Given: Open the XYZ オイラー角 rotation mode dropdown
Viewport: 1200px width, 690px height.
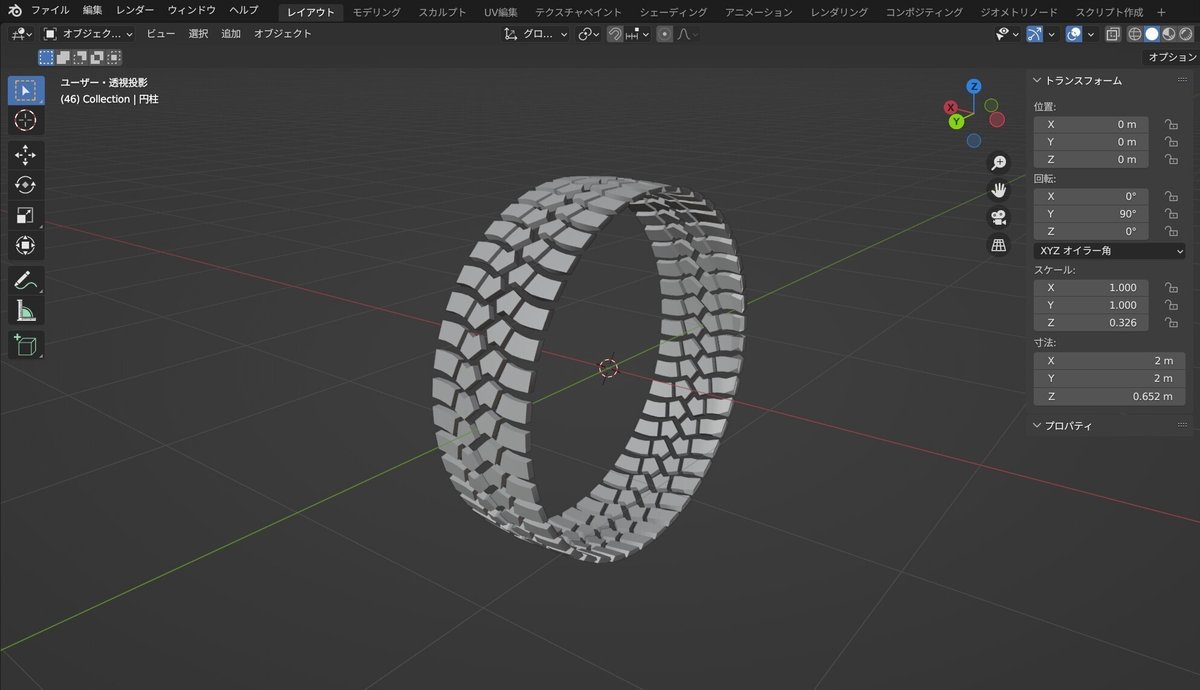Looking at the screenshot, I should tap(1109, 251).
